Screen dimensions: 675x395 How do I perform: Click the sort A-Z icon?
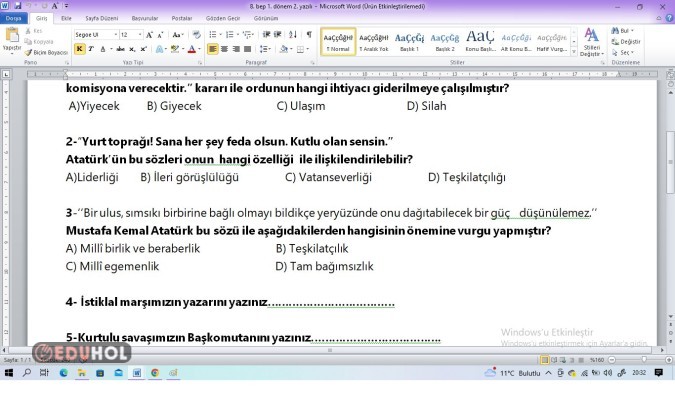293,34
